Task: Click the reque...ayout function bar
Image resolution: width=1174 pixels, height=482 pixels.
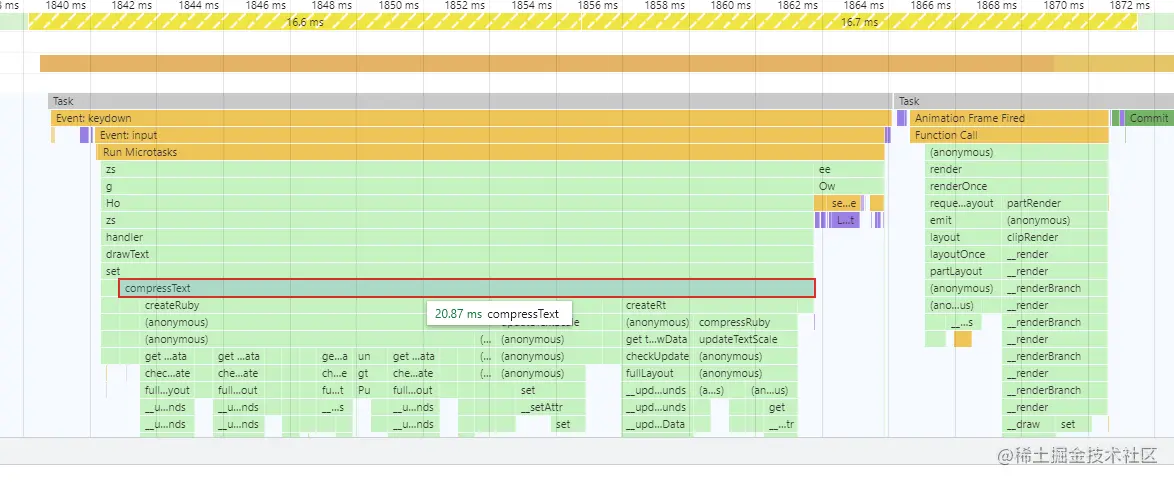Action: 963,203
